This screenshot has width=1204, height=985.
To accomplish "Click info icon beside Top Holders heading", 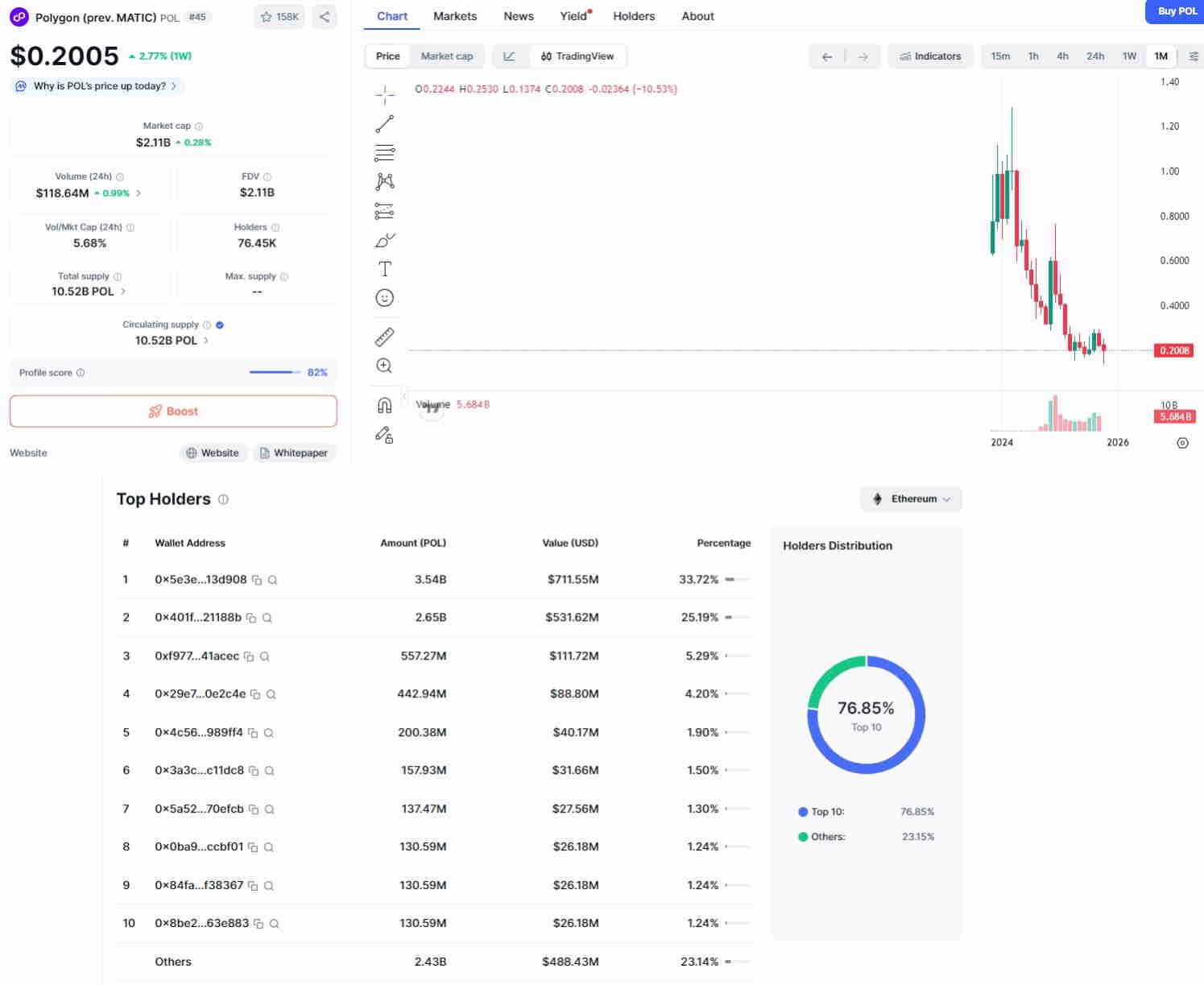I will (223, 499).
